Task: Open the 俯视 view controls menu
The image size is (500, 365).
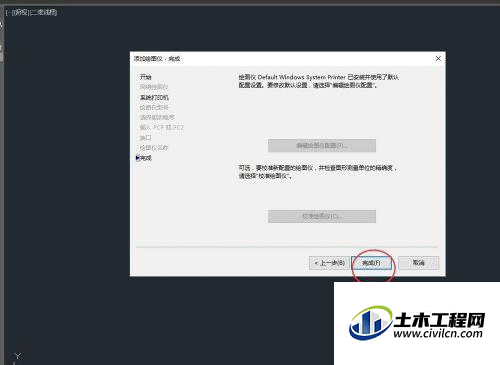Action: coord(21,12)
